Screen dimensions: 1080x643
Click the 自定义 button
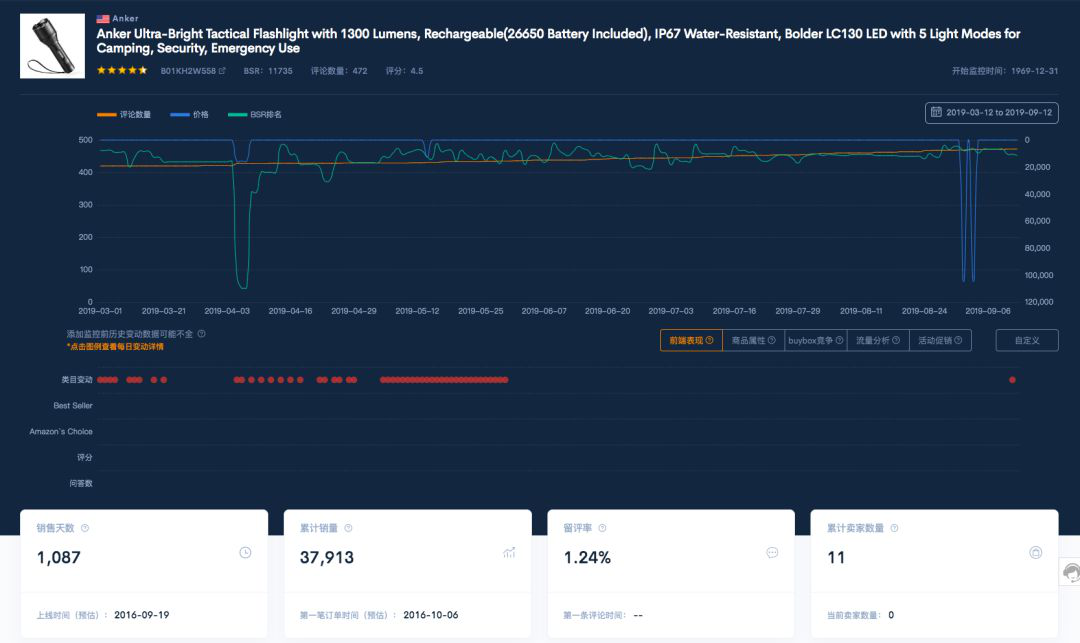coord(1027,340)
